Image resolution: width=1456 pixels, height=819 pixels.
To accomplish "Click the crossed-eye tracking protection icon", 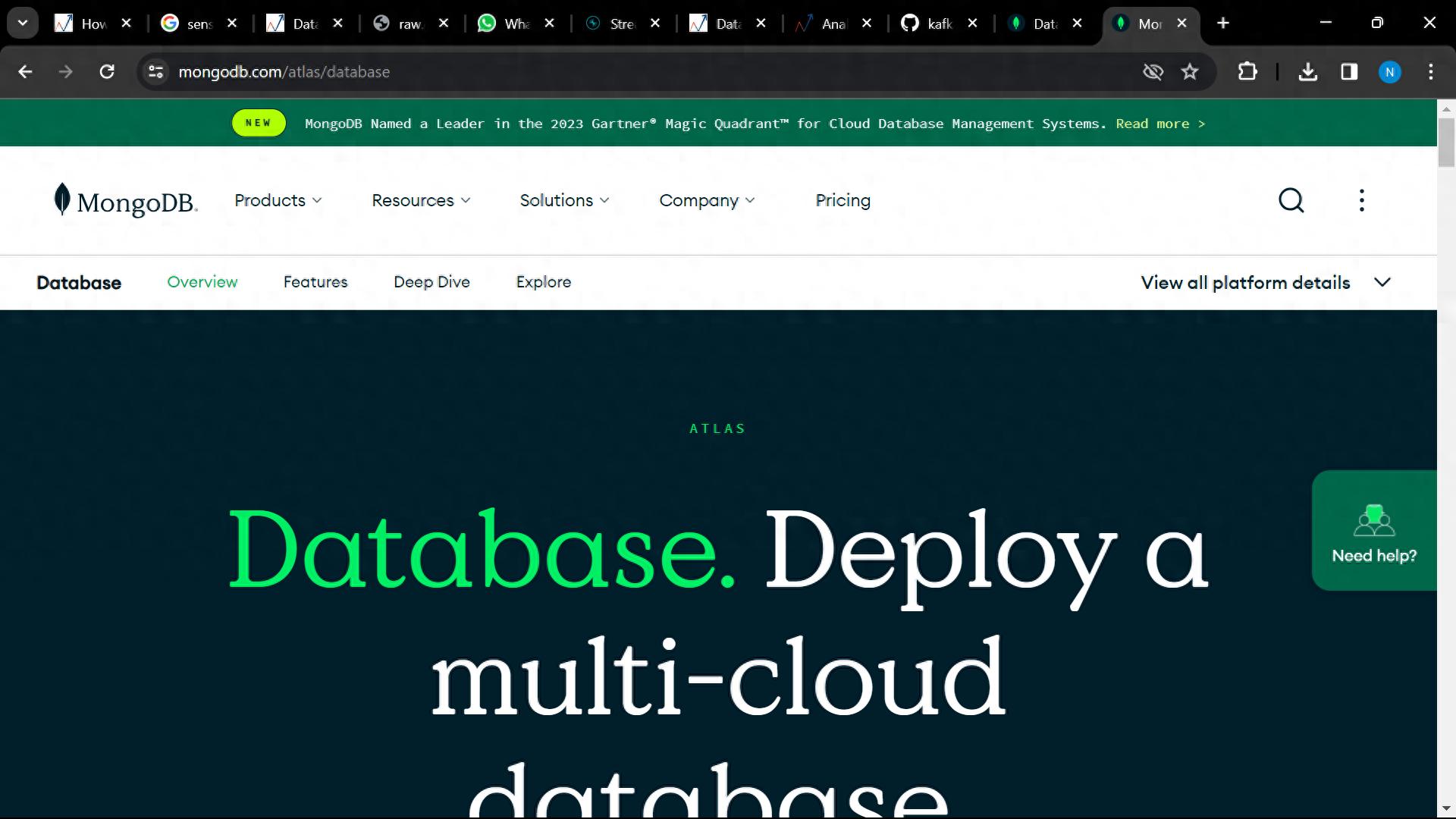I will (1153, 72).
